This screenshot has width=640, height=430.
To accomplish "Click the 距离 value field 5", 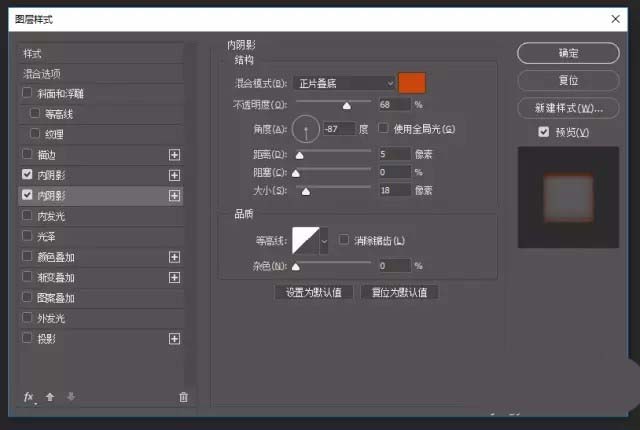I will click(394, 154).
